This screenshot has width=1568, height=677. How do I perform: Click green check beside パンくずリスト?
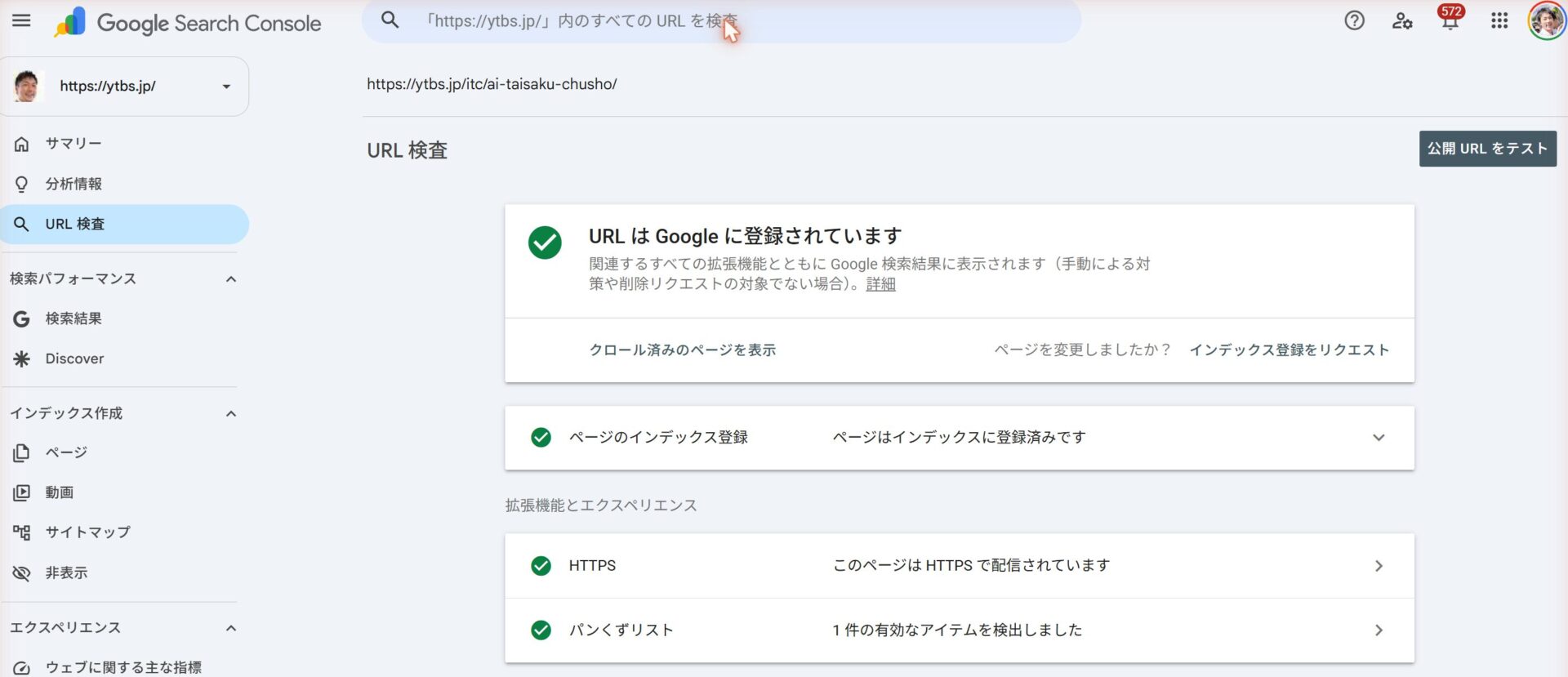(x=541, y=630)
